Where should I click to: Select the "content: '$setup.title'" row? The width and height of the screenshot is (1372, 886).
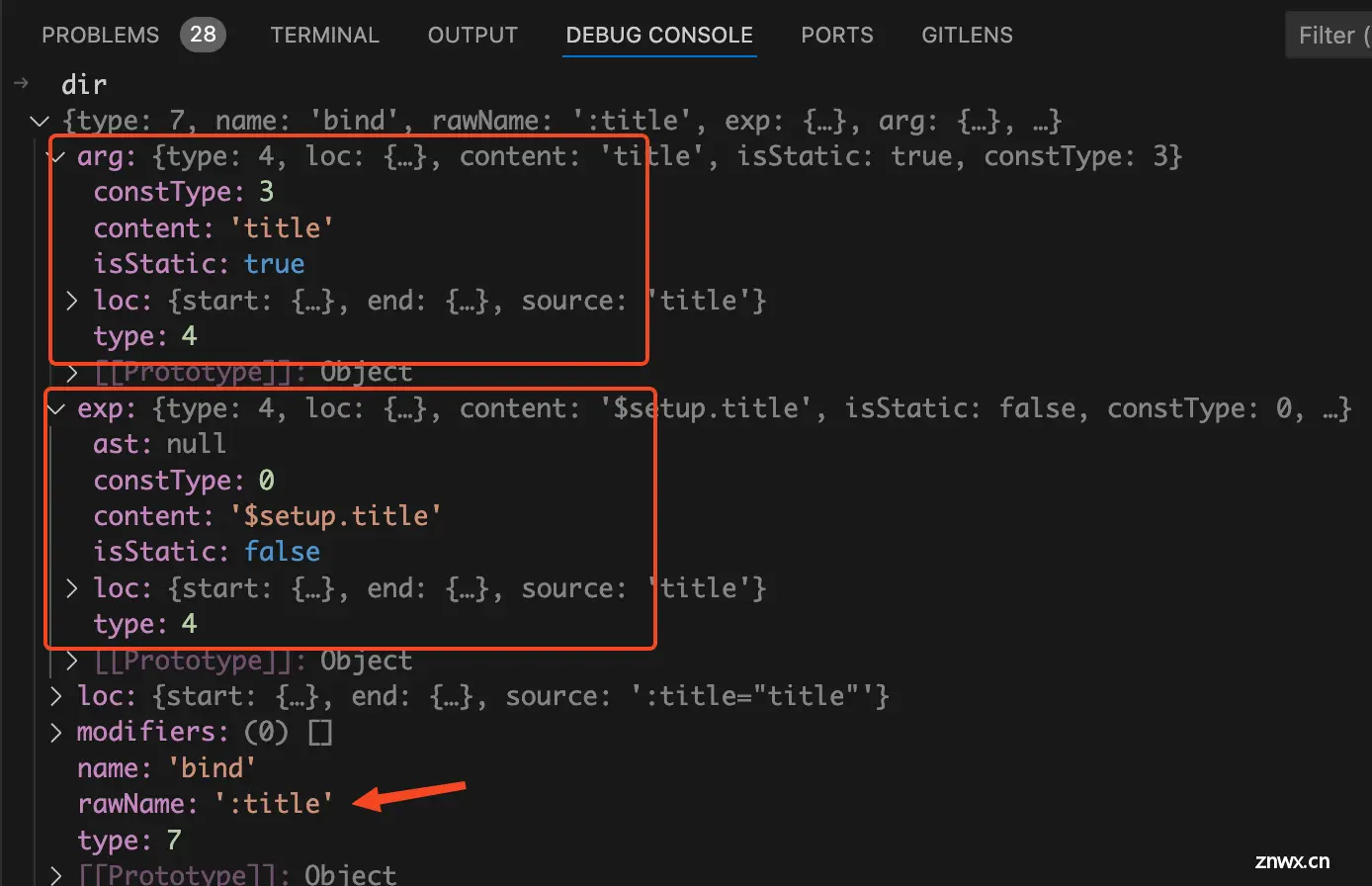tap(267, 516)
